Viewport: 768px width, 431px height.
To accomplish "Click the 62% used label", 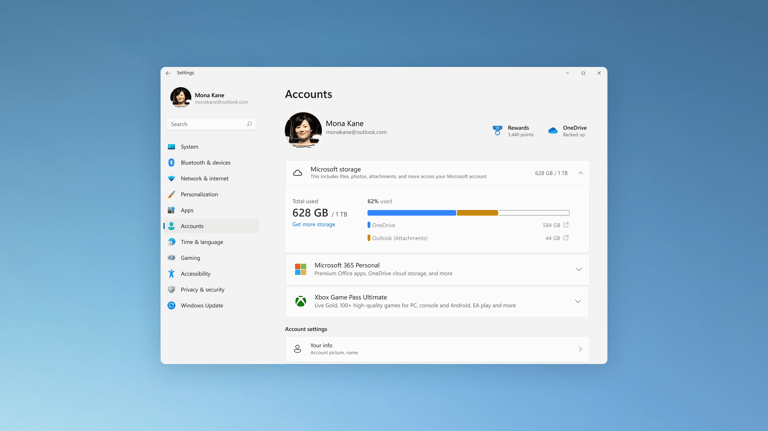I will [x=380, y=201].
